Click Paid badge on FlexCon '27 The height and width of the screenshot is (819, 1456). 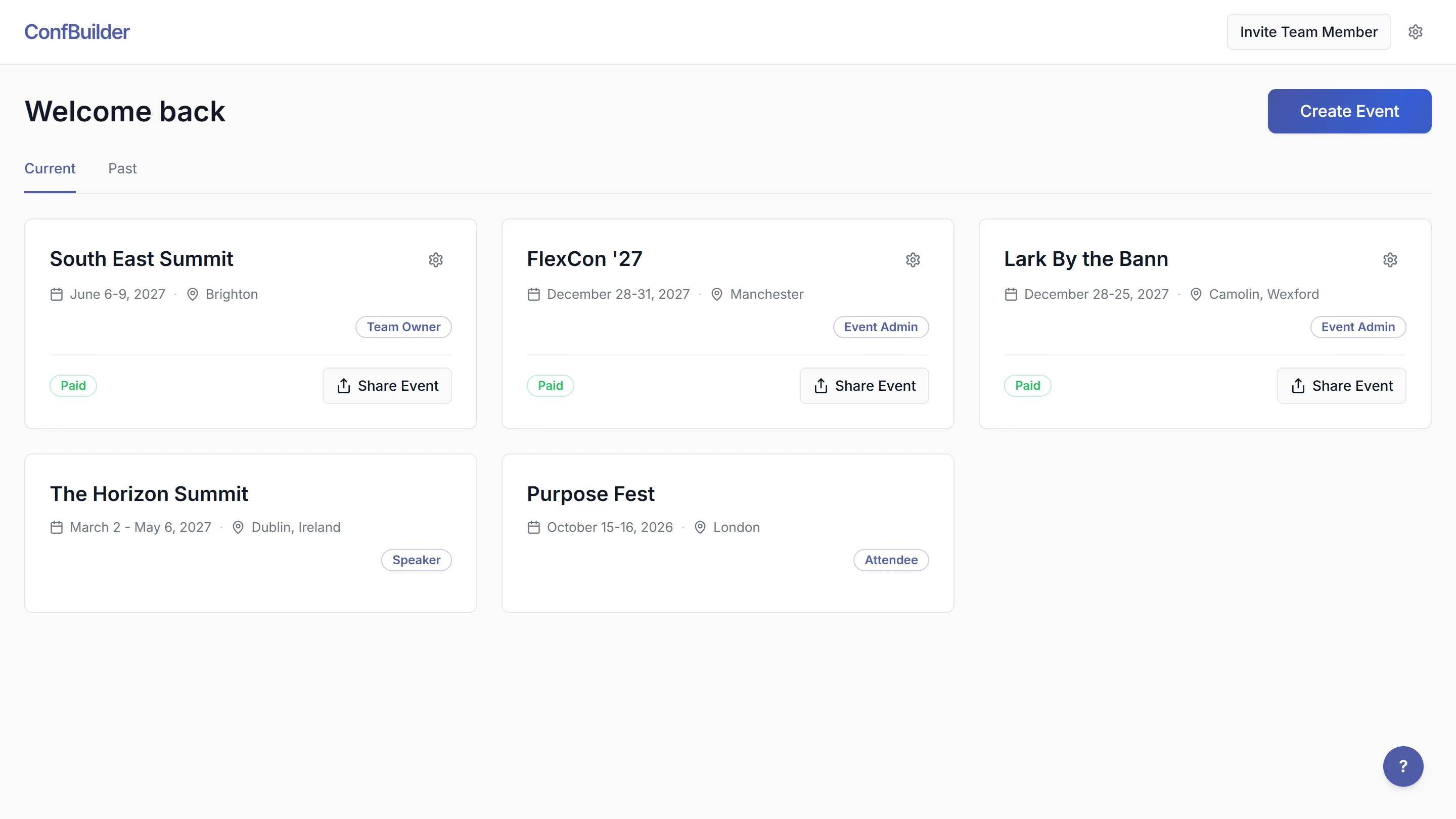pyautogui.click(x=551, y=385)
